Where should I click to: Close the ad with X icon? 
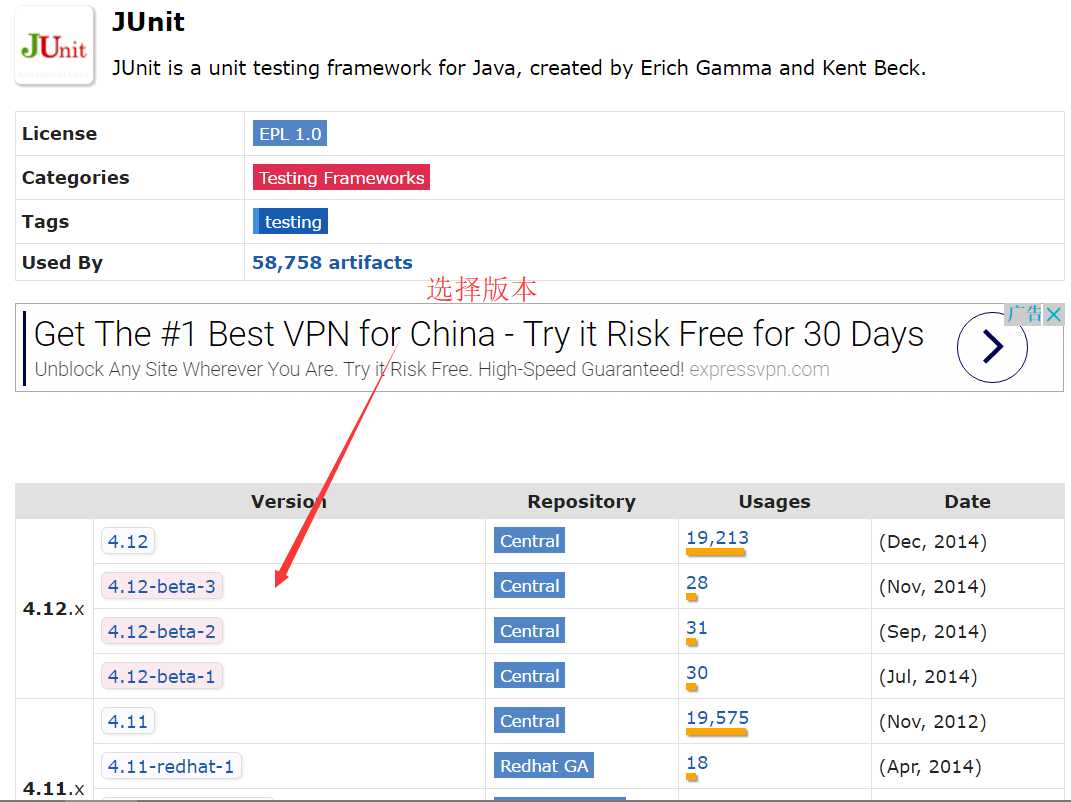click(1053, 315)
